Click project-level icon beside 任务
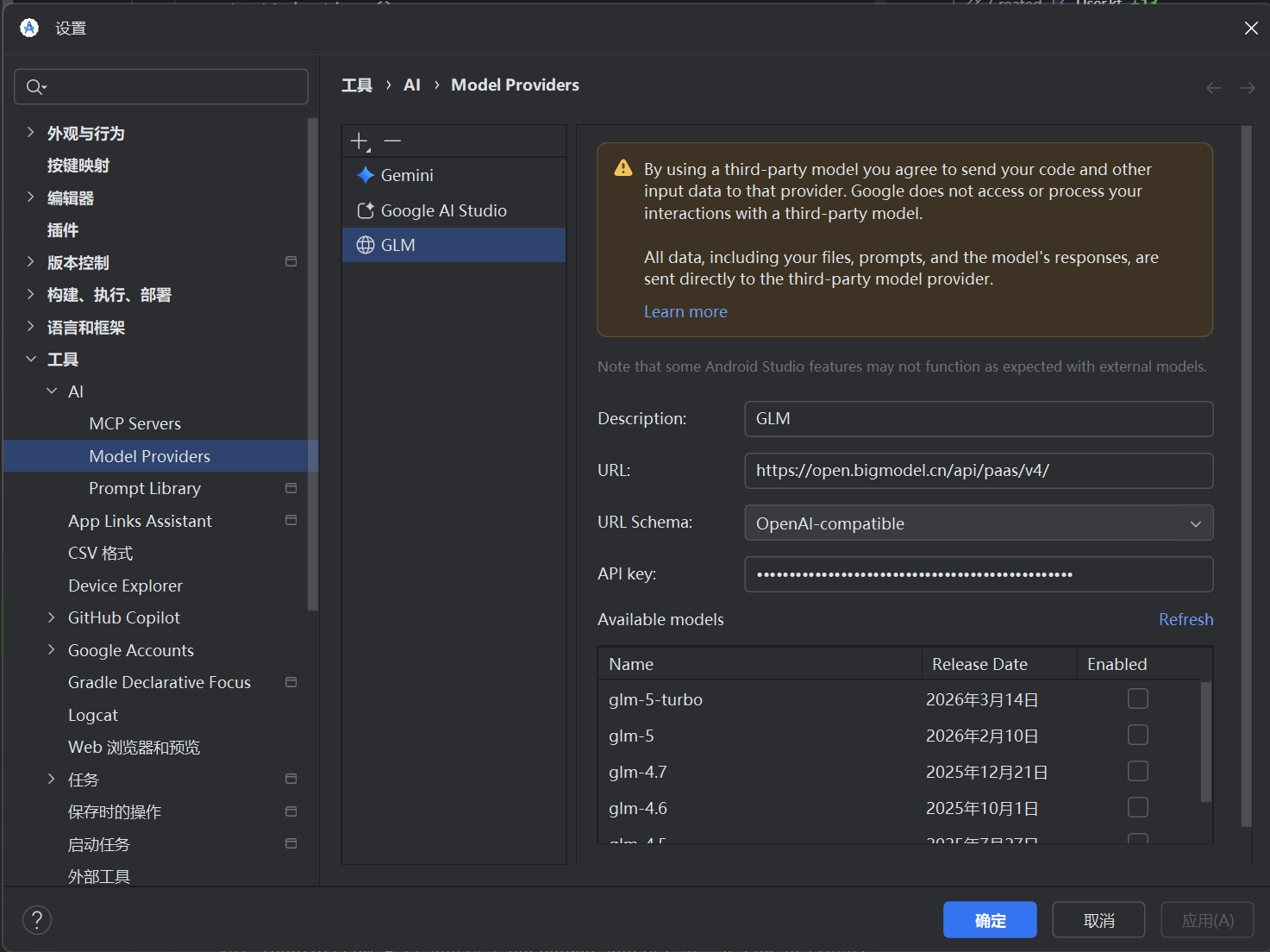The height and width of the screenshot is (952, 1270). click(291, 779)
